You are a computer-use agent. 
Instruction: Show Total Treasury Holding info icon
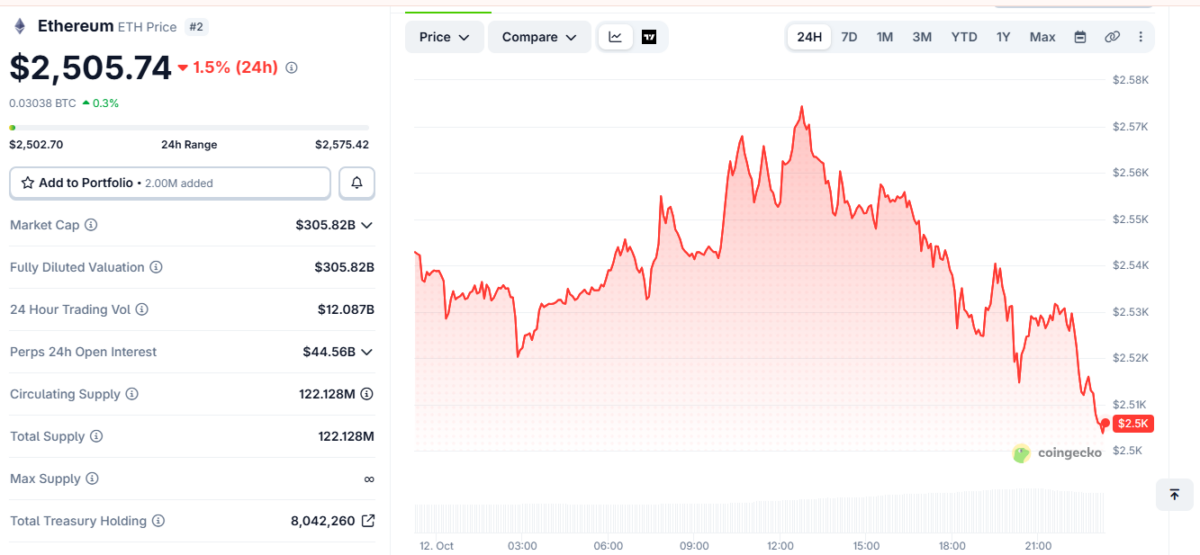pos(158,521)
